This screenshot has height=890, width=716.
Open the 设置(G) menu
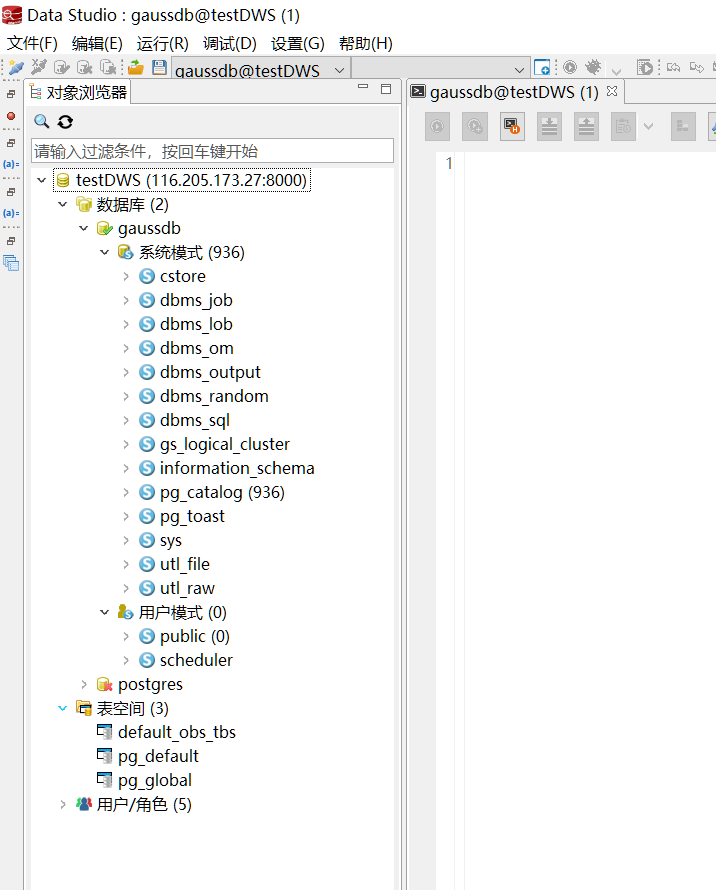pos(298,44)
